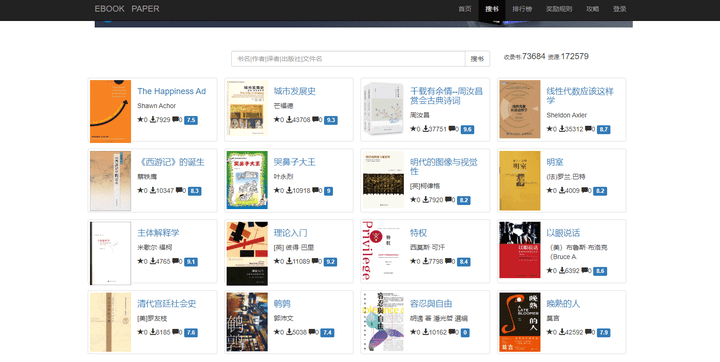This screenshot has width=720, height=362.
Task: Click the 鹌鹑 book cover thumbnail
Action: (247, 322)
